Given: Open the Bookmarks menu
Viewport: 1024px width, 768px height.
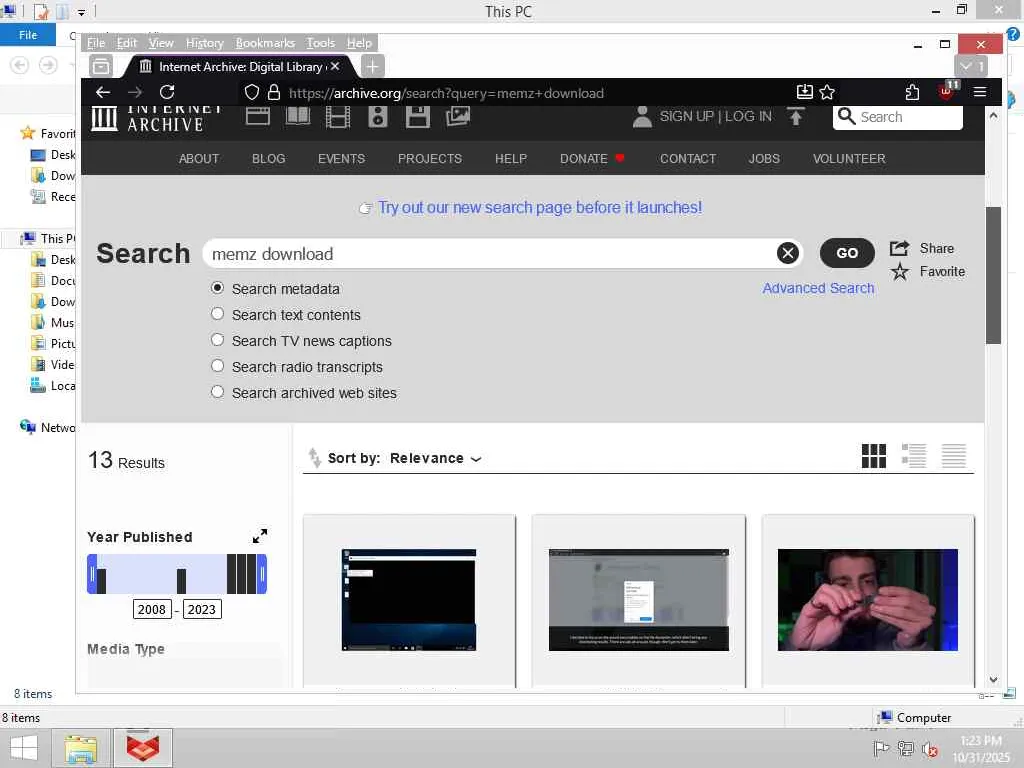Looking at the screenshot, I should pyautogui.click(x=265, y=43).
